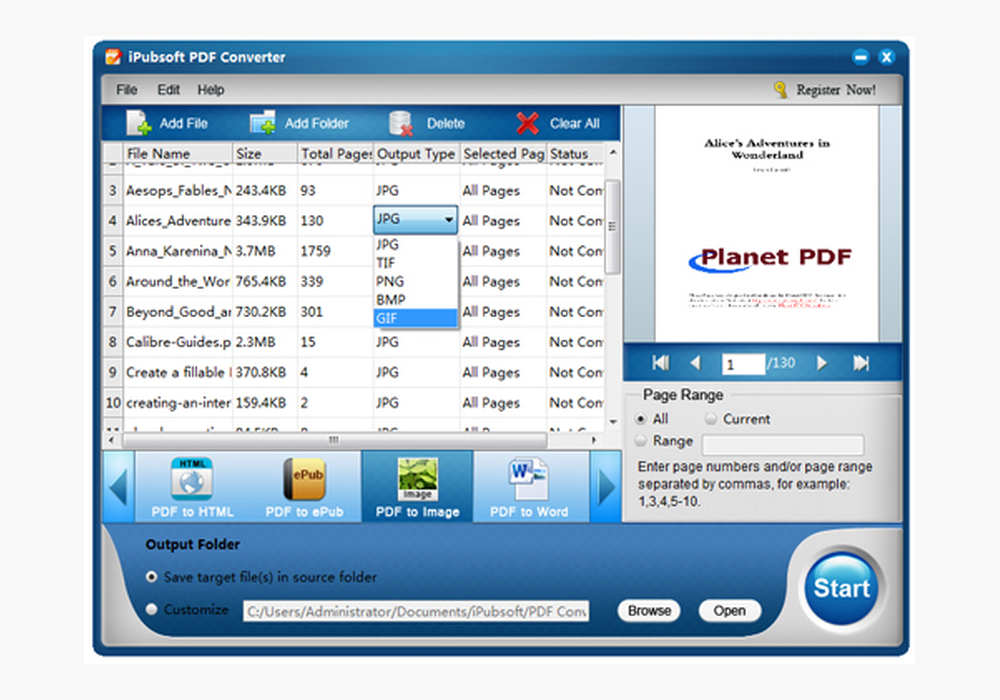Select the Aesops_Fables file row
Viewport: 1000px width, 700px height.
click(354, 190)
